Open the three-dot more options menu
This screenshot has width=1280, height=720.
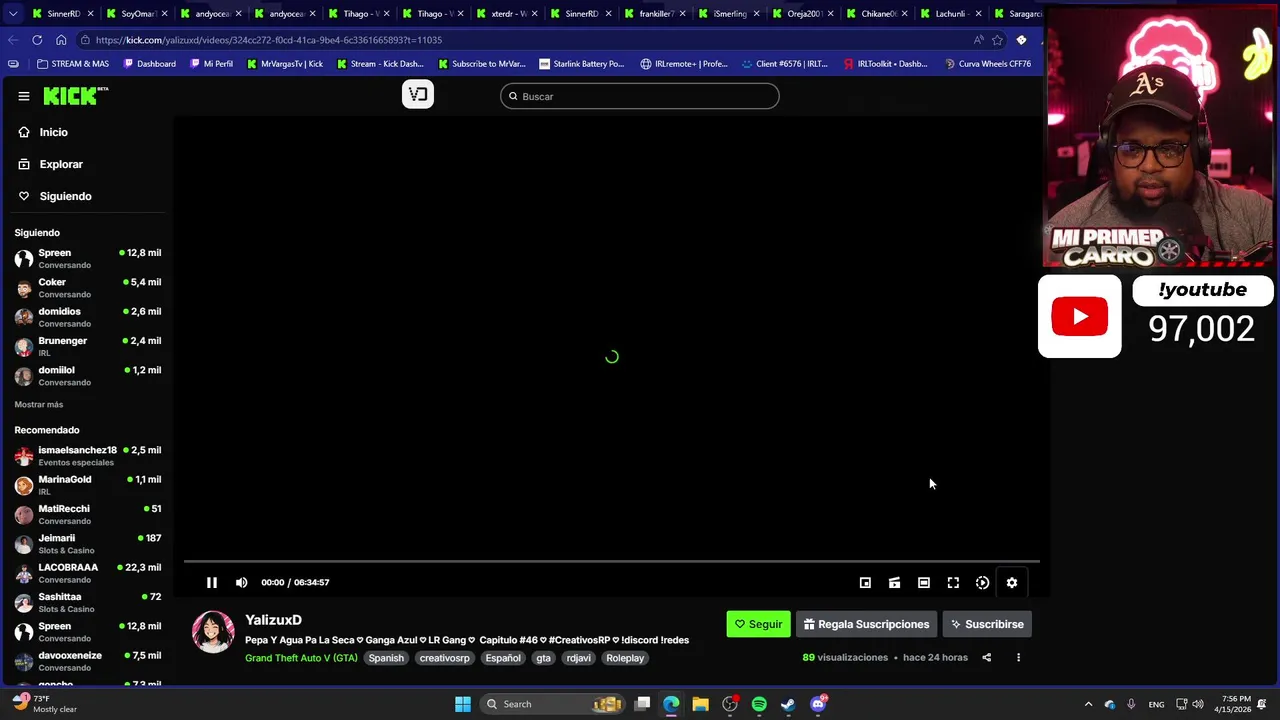1018,657
